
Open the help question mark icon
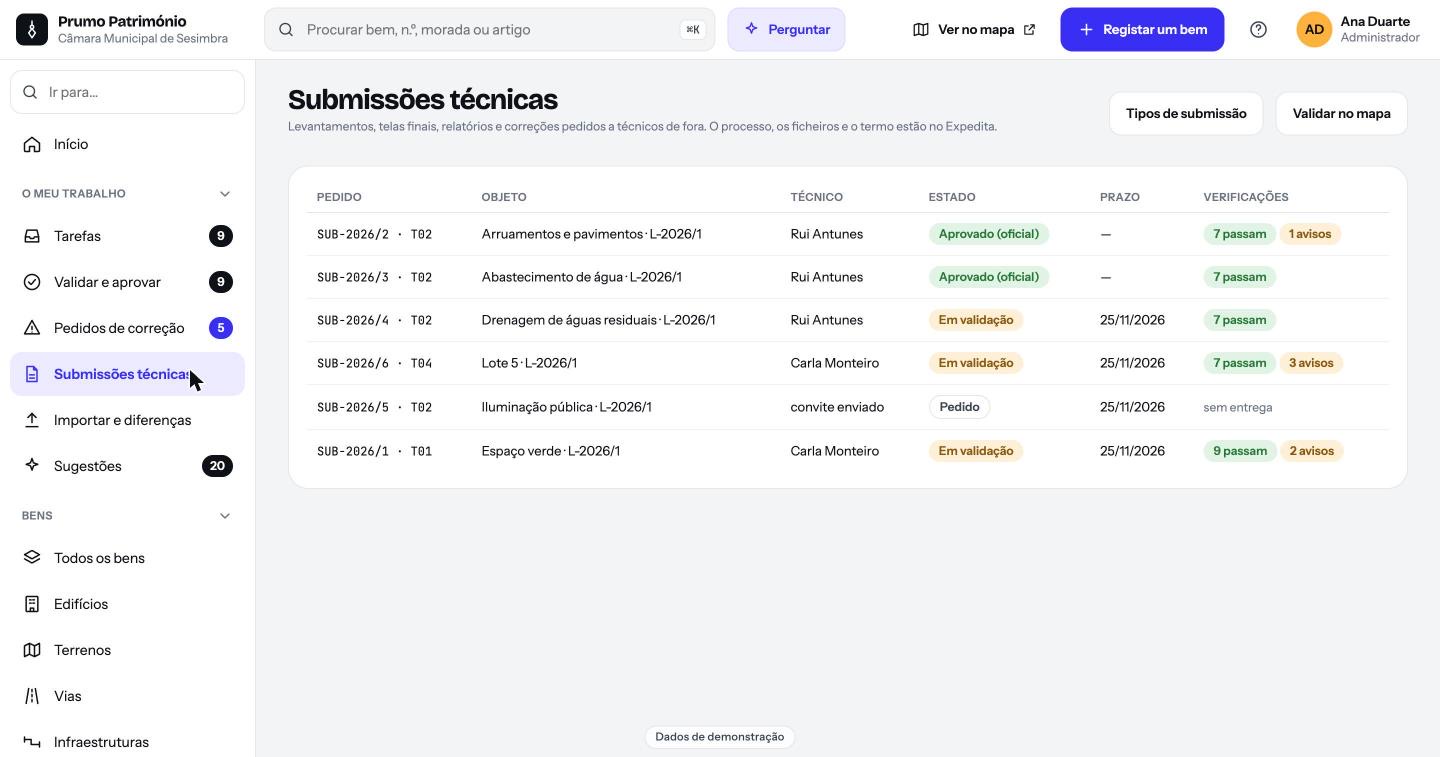[x=1259, y=30]
